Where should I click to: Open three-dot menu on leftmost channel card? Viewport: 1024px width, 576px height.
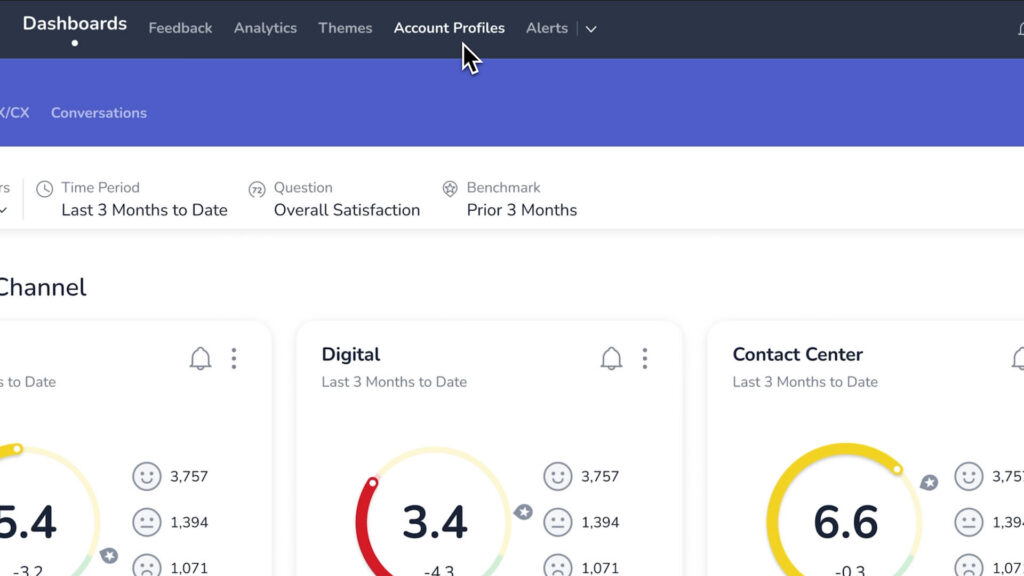234,359
